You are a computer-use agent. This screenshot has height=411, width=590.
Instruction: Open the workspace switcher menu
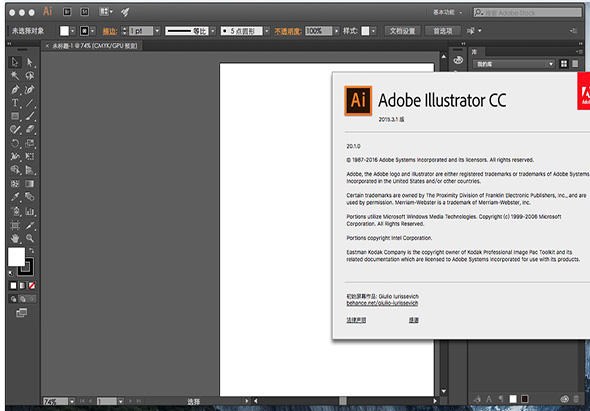[447, 12]
